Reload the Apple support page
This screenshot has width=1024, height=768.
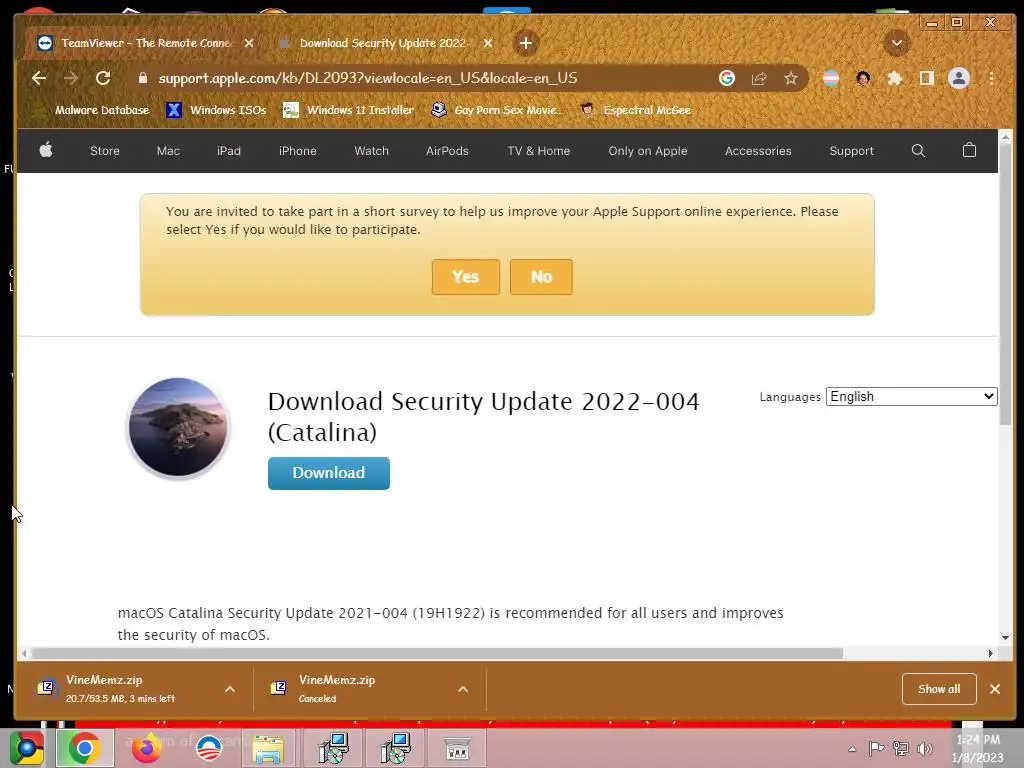point(103,78)
